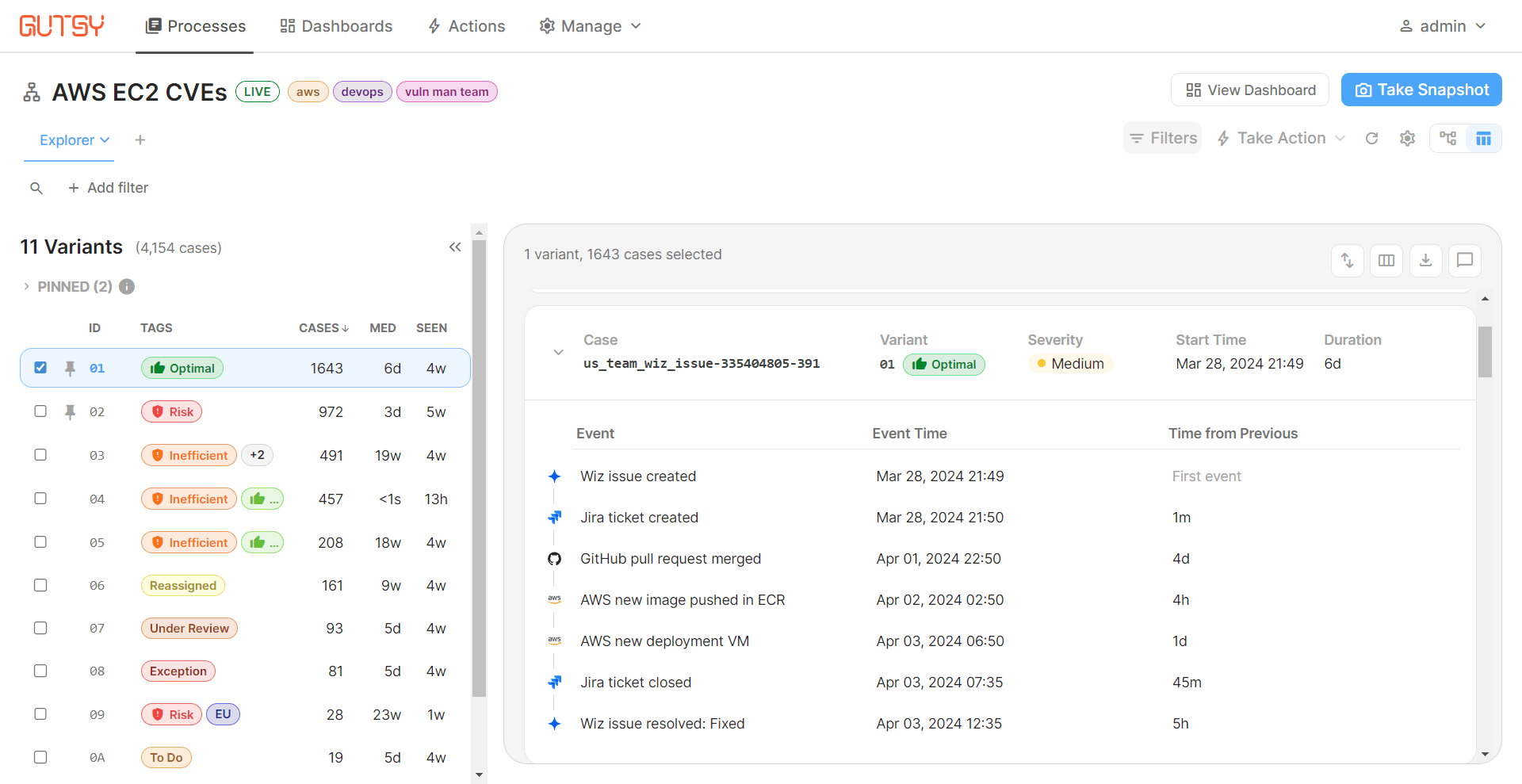
Task: Click Add filter
Action: (x=108, y=188)
